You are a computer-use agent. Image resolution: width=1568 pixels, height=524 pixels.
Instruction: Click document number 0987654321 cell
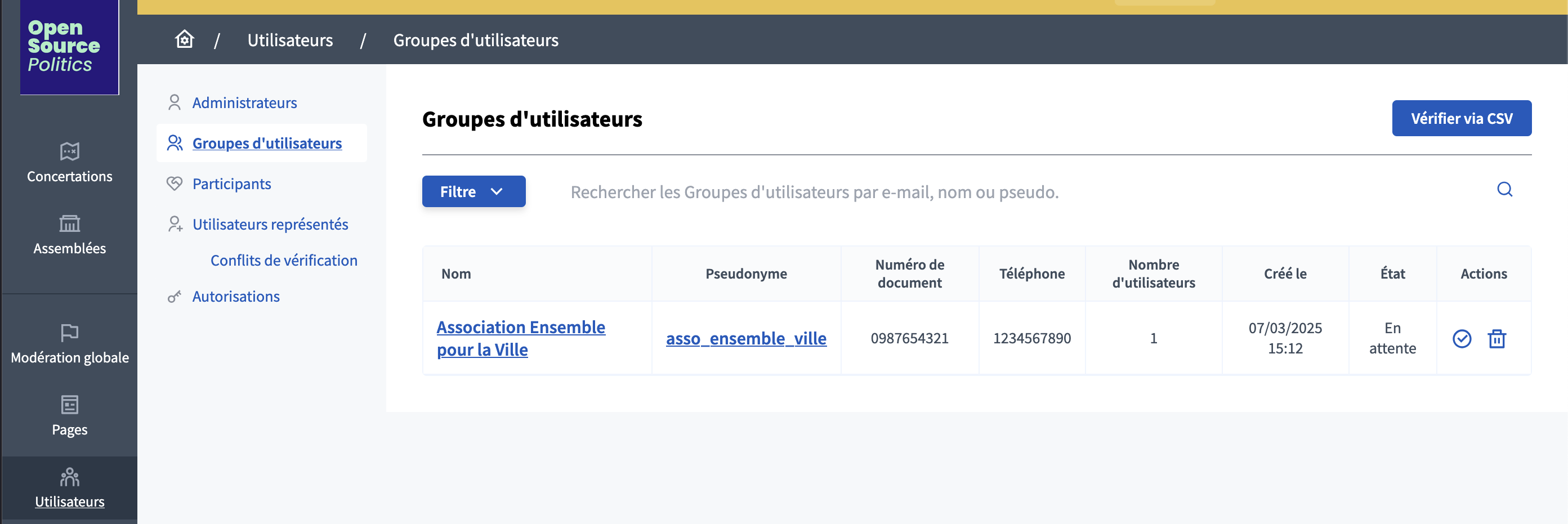[909, 338]
